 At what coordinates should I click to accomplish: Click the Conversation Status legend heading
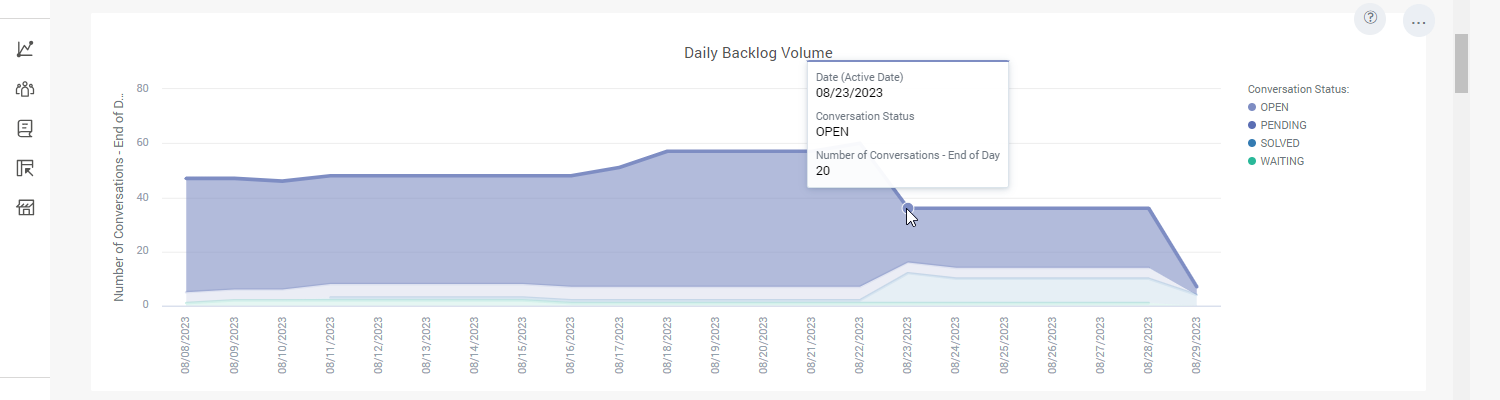[1298, 89]
